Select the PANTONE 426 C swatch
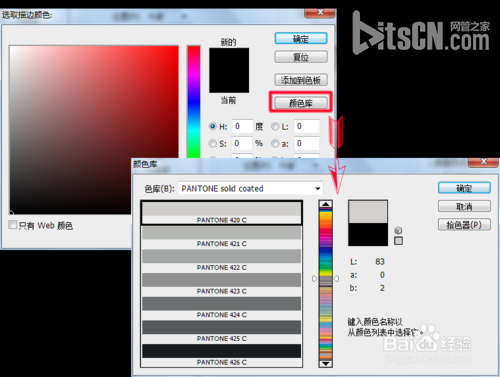This screenshot has height=377, width=500. pyautogui.click(x=222, y=355)
